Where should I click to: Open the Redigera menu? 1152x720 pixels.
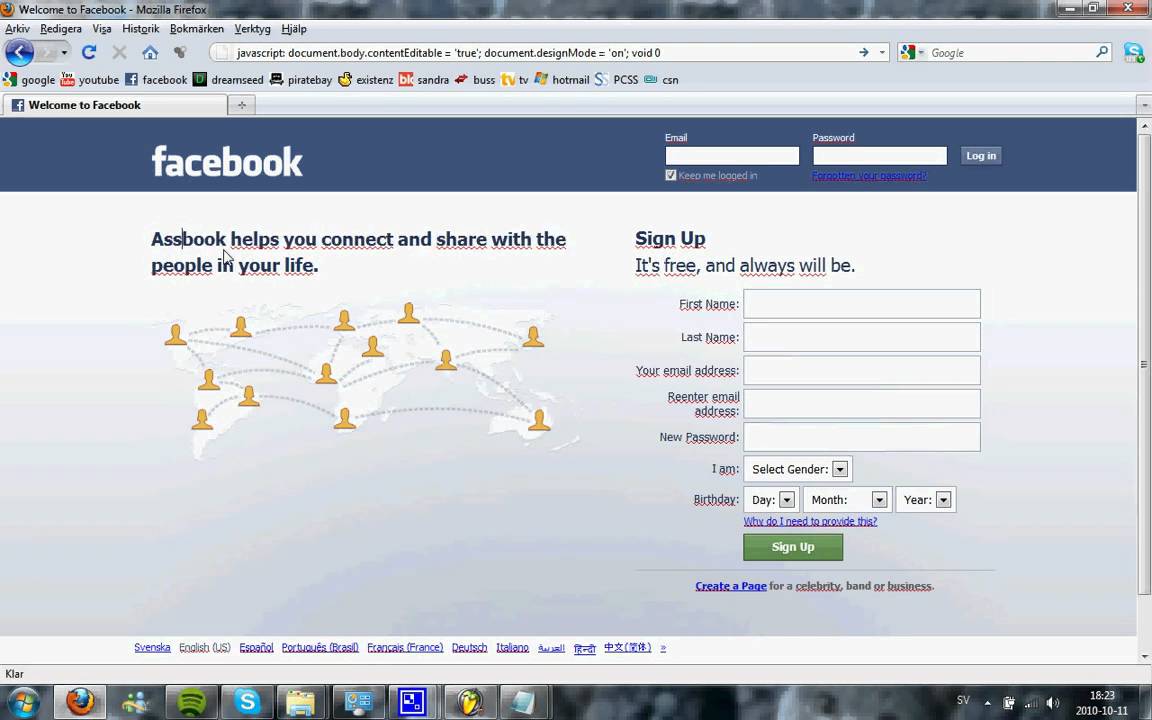point(61,29)
